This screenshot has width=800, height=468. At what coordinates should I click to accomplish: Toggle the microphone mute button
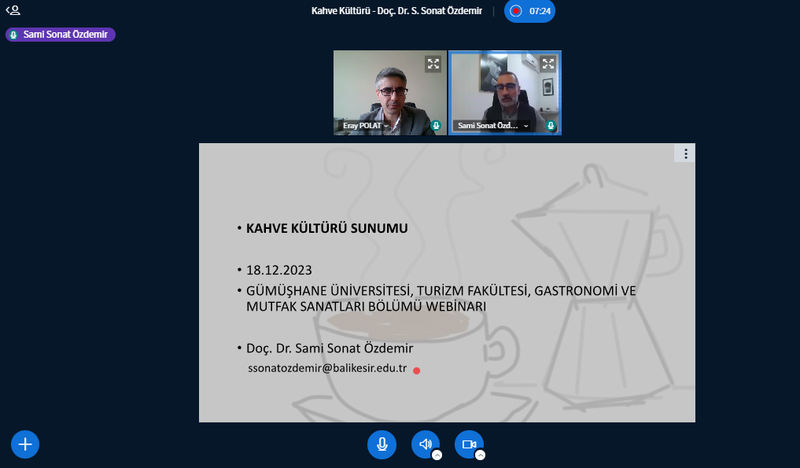382,444
